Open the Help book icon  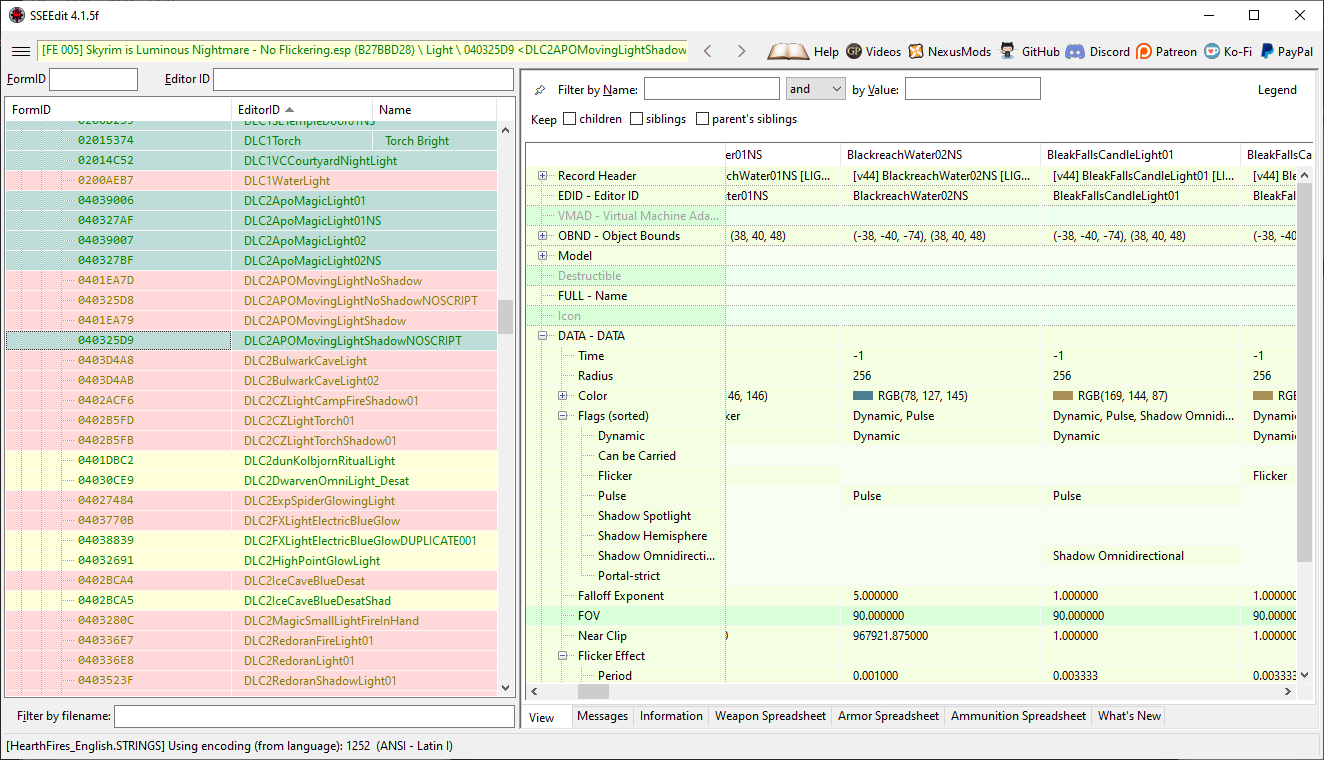788,51
